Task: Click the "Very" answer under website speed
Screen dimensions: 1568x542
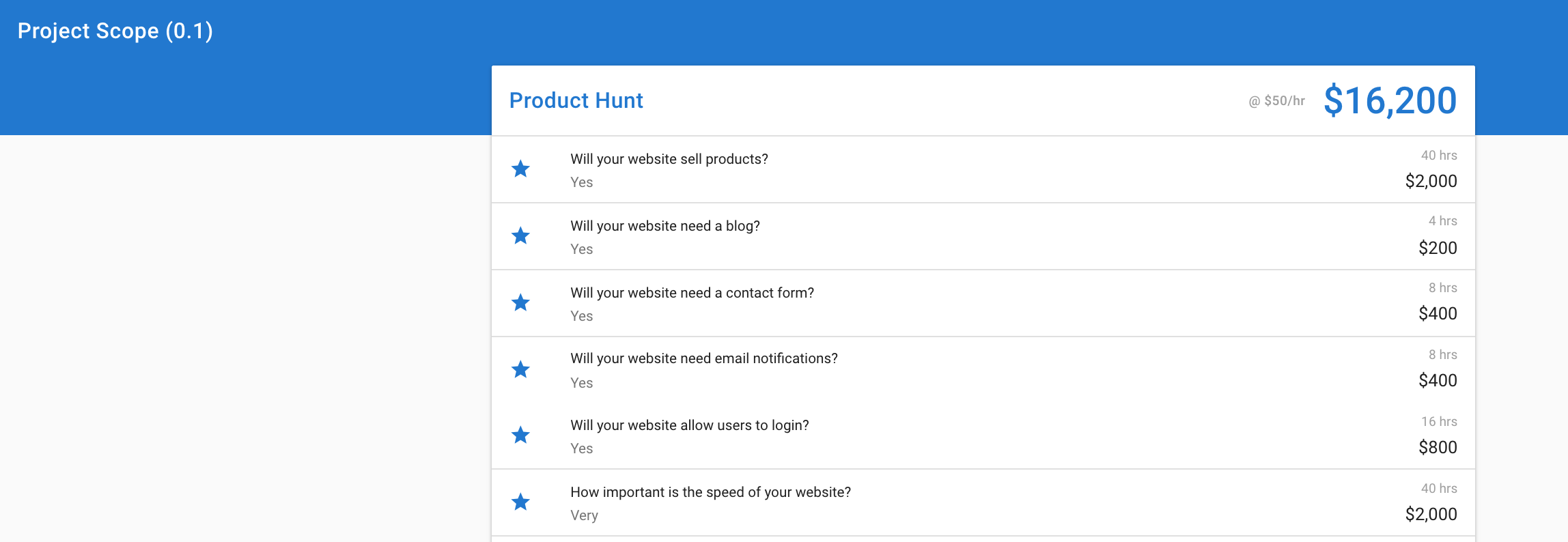Action: click(584, 515)
